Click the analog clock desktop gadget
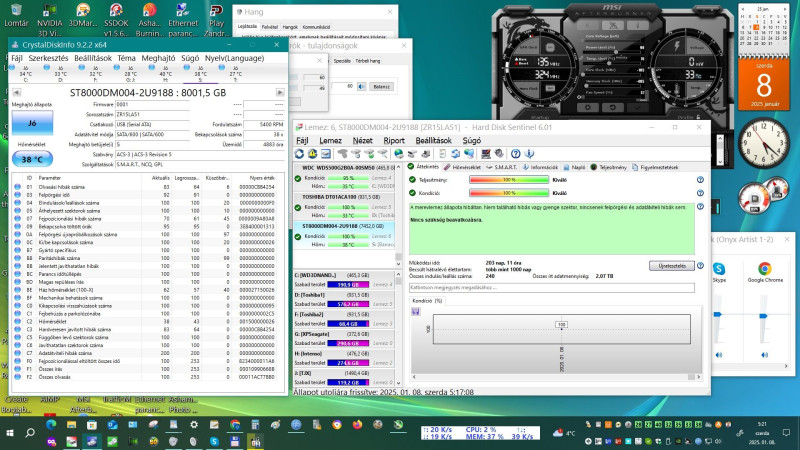800x450 pixels. pyautogui.click(x=763, y=143)
